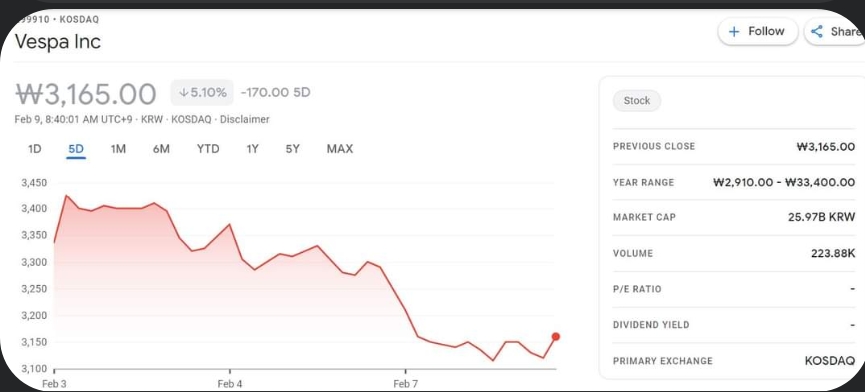Click the Feb 4 marker on the chart axis
This screenshot has height=392, width=865.
[x=229, y=384]
